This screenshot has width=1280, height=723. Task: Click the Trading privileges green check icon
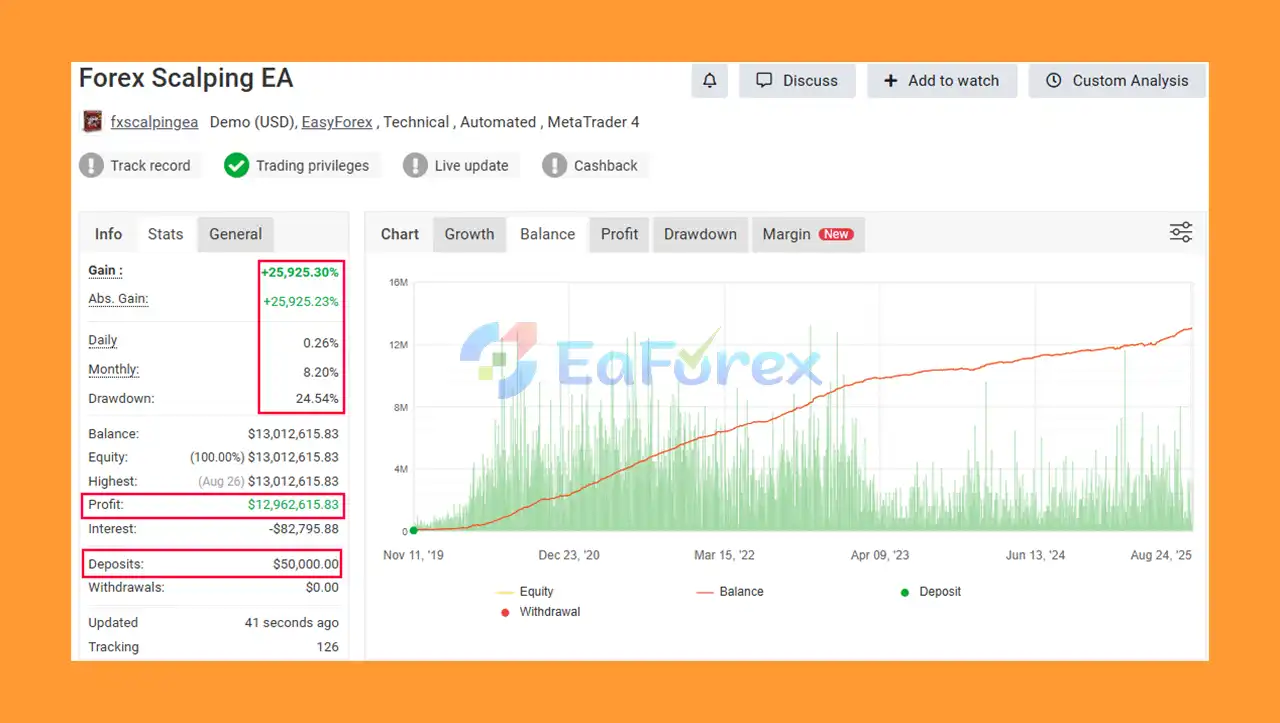pyautogui.click(x=237, y=165)
